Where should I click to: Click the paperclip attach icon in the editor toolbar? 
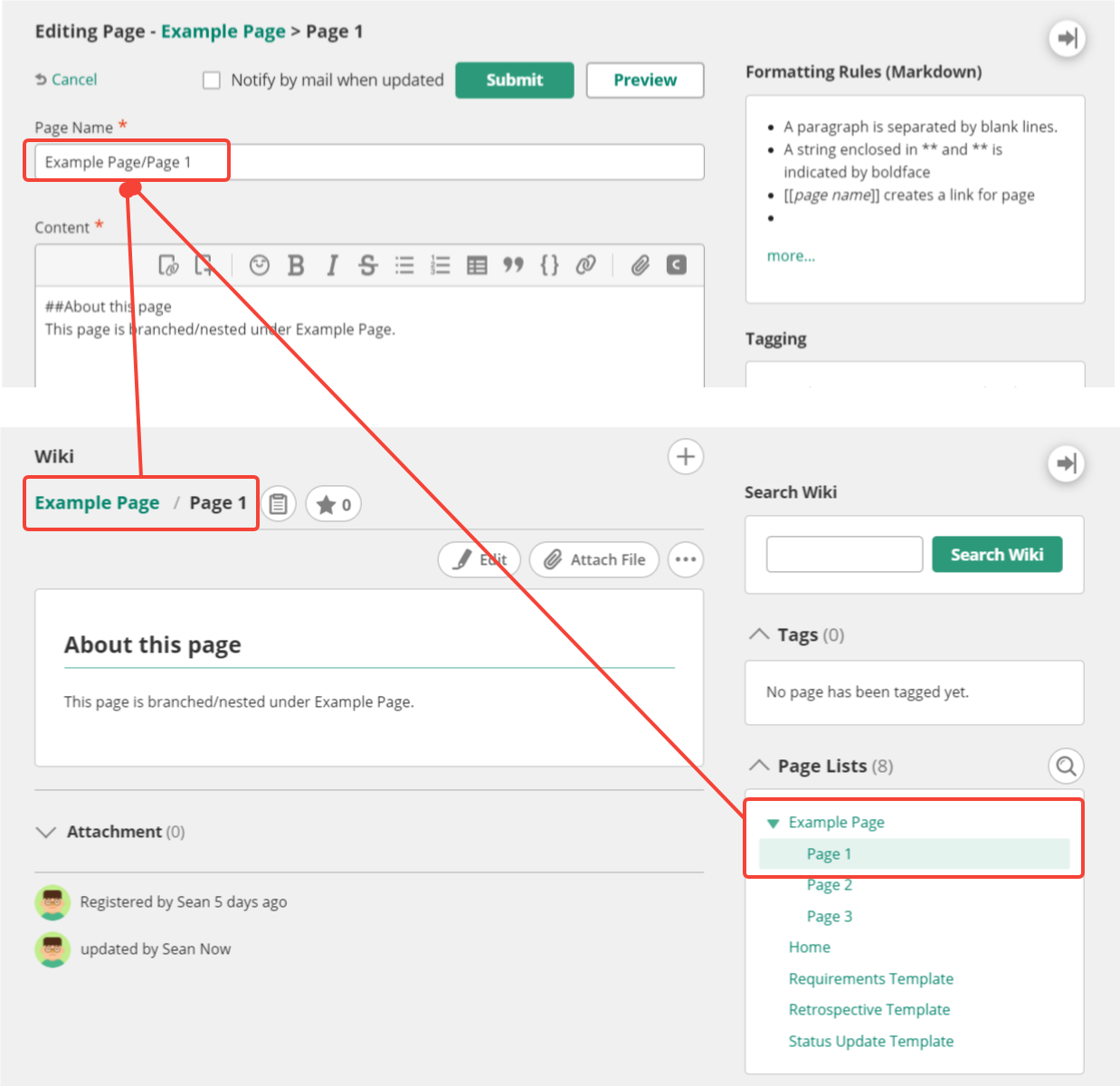tap(641, 265)
